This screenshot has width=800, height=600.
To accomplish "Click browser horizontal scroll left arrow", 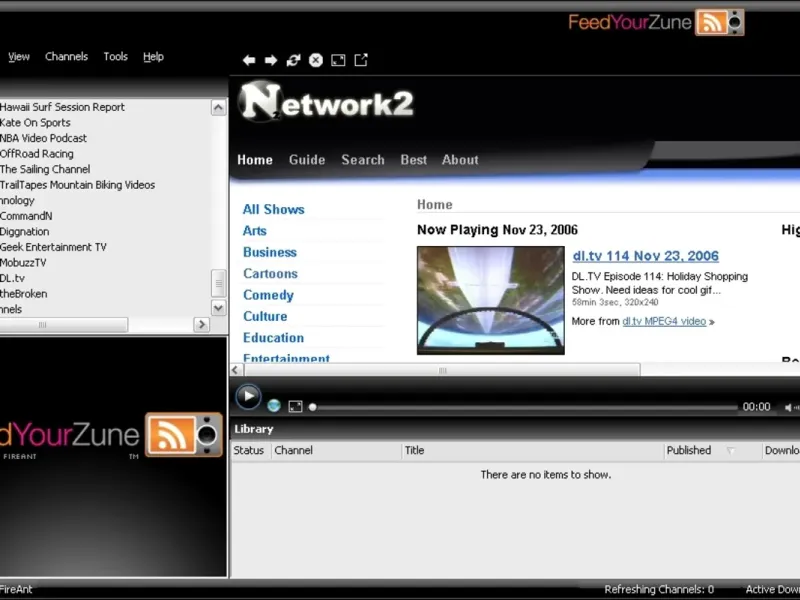I will tap(236, 370).
